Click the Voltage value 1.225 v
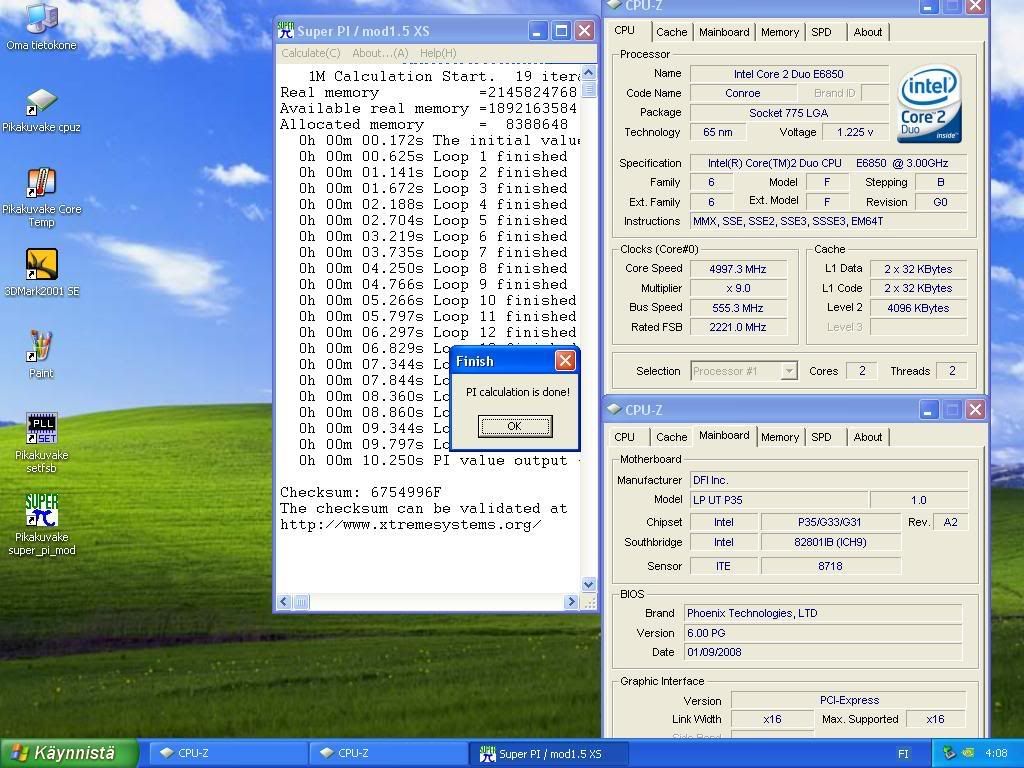 click(855, 132)
